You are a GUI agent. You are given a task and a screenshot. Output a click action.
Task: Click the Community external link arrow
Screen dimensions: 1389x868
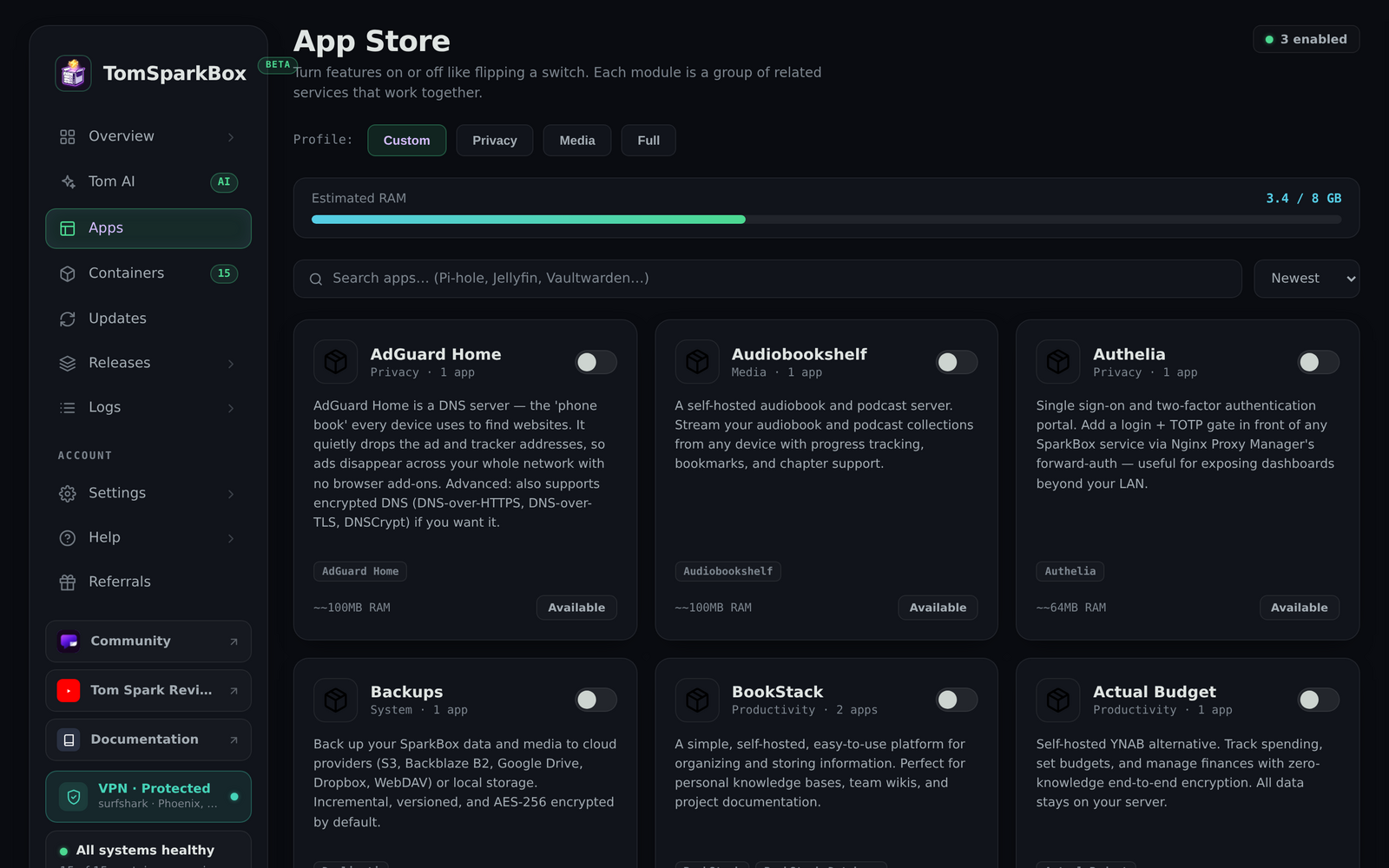pyautogui.click(x=234, y=642)
